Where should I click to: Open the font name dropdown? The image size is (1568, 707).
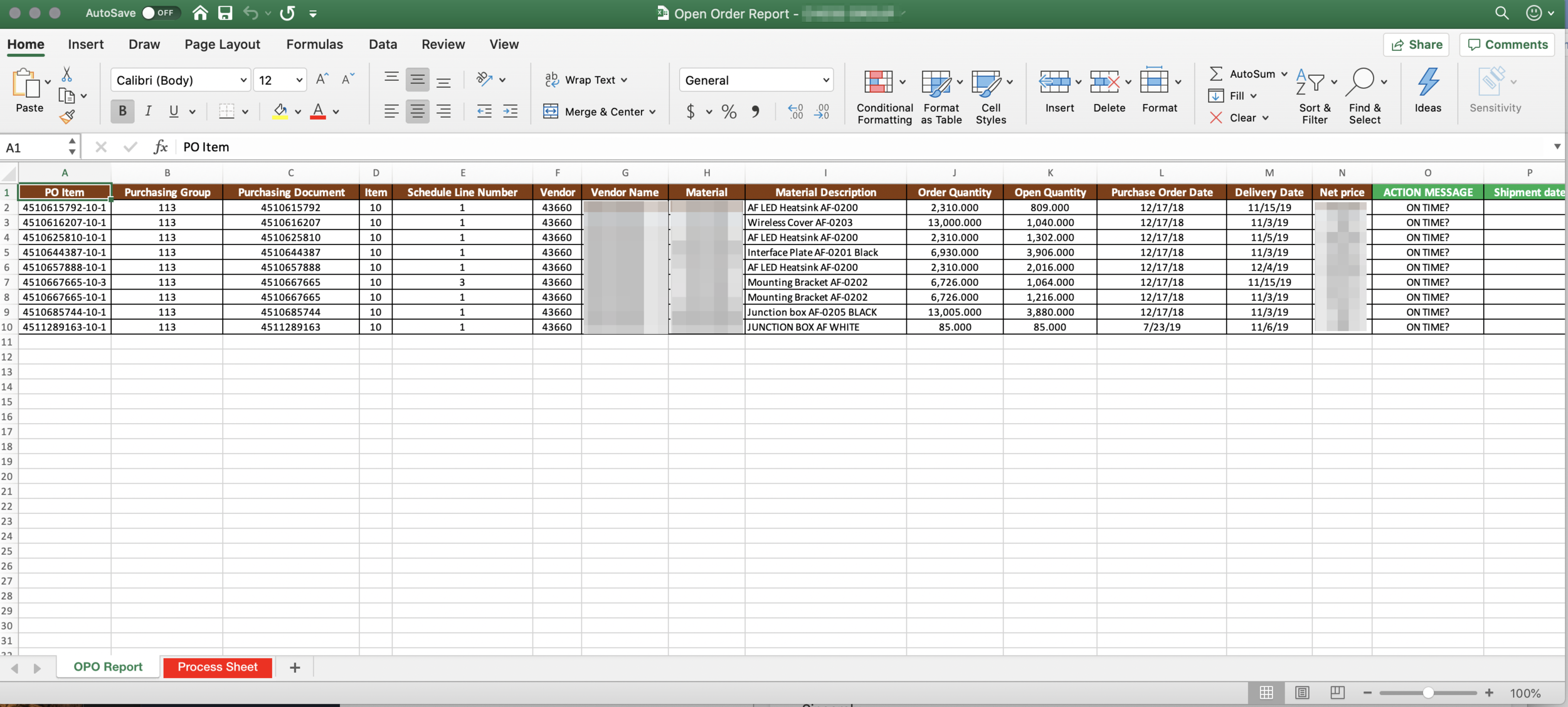click(x=243, y=80)
